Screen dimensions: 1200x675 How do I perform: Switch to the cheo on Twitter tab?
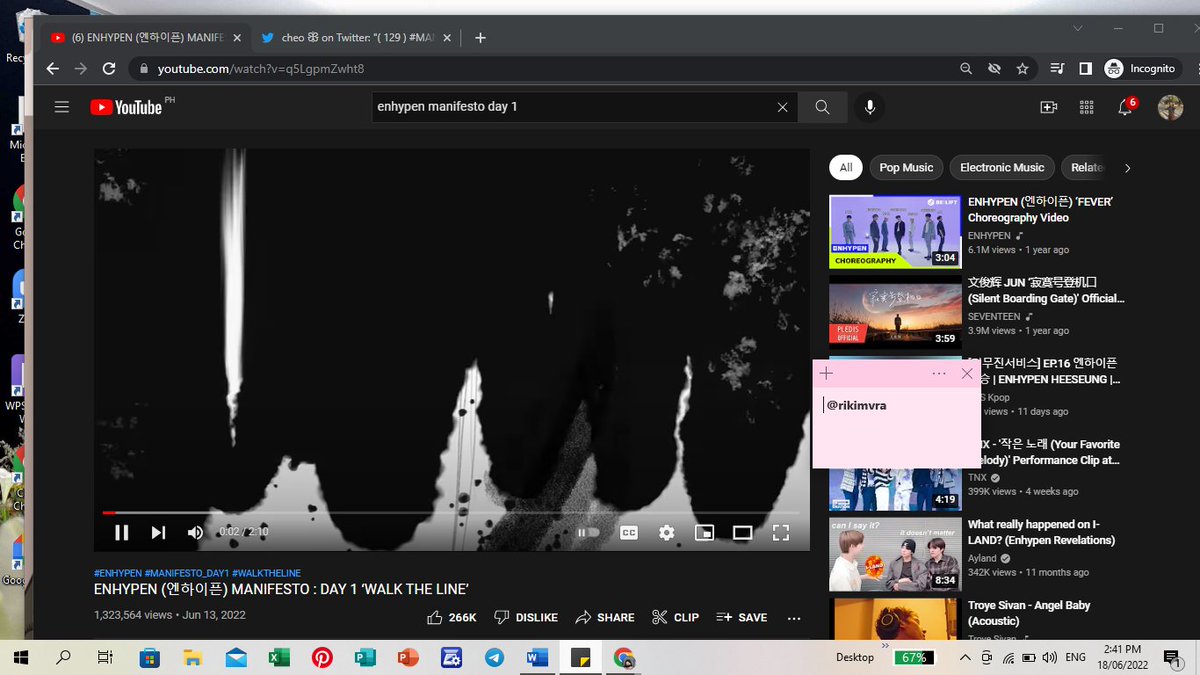pyautogui.click(x=354, y=38)
